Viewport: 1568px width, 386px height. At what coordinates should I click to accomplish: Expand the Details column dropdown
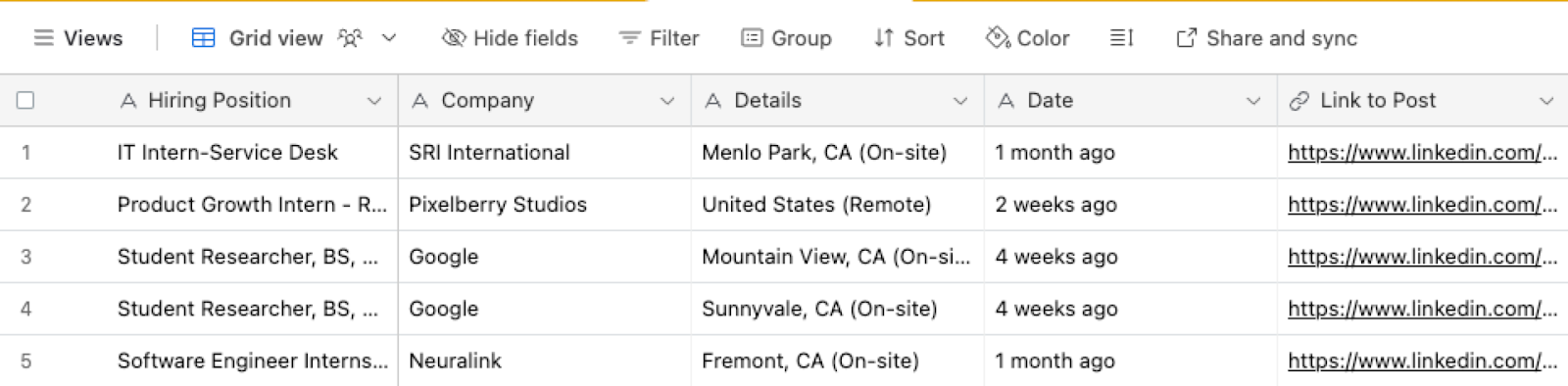(x=960, y=101)
